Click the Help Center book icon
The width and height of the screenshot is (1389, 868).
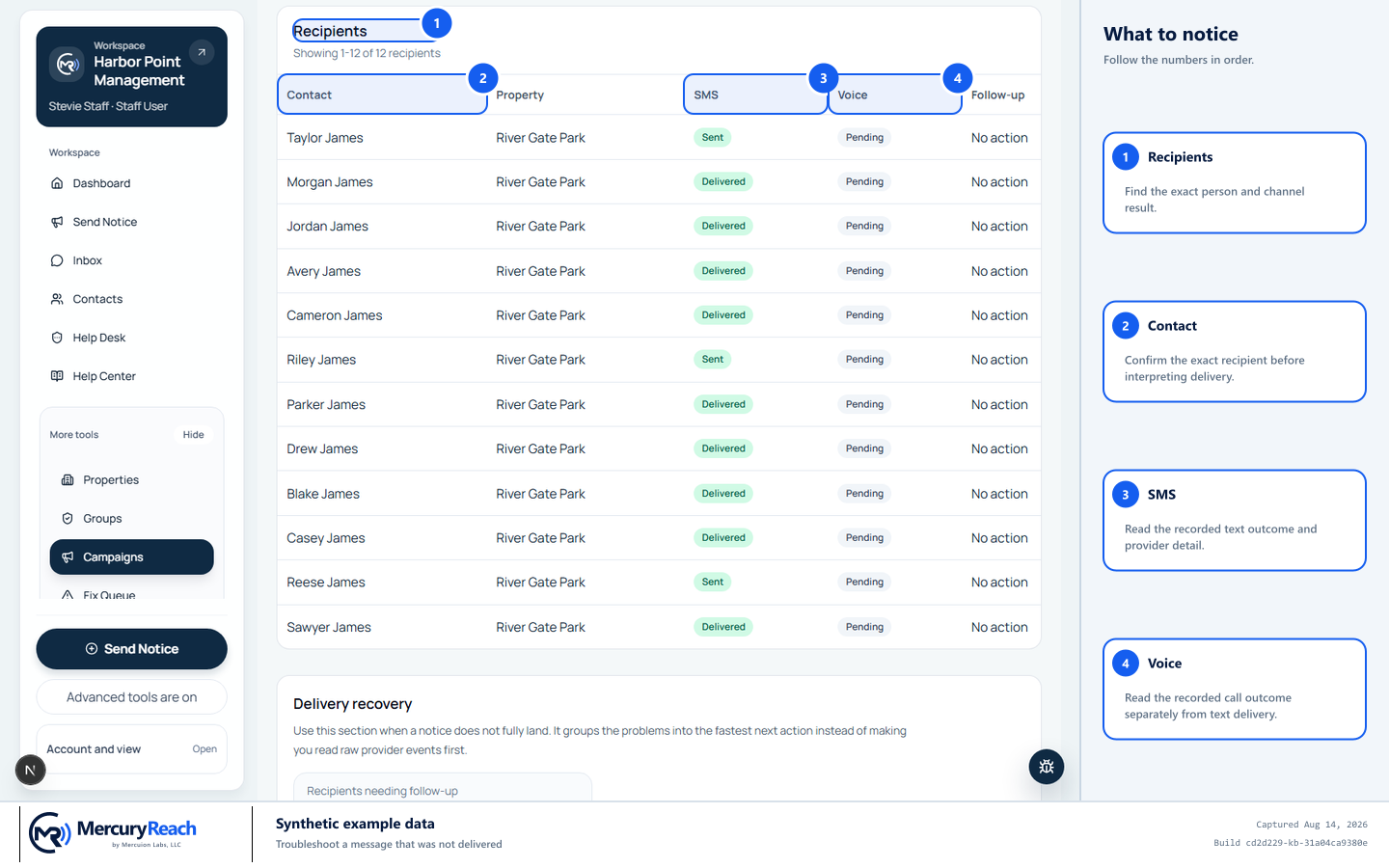(x=57, y=376)
